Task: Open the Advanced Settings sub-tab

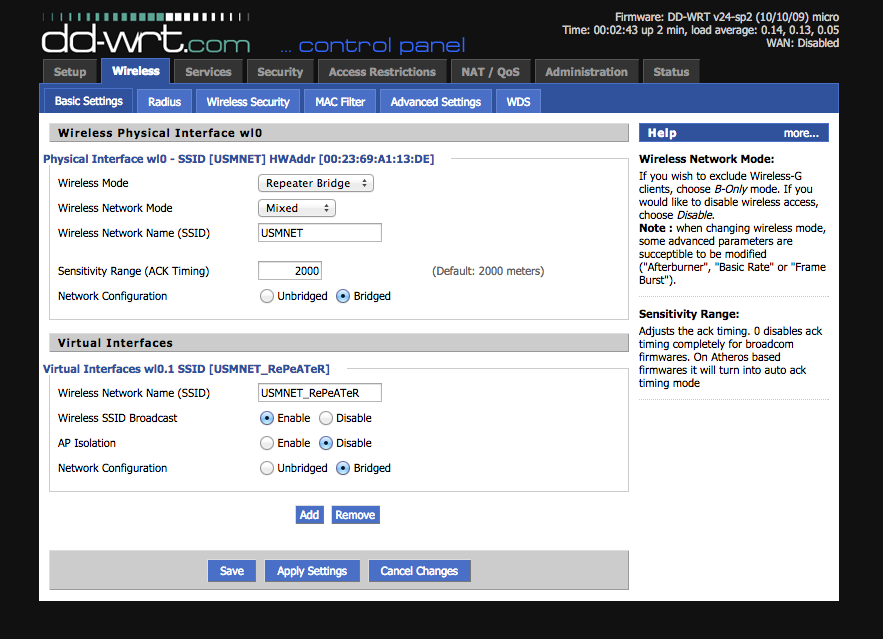Action: coord(436,101)
